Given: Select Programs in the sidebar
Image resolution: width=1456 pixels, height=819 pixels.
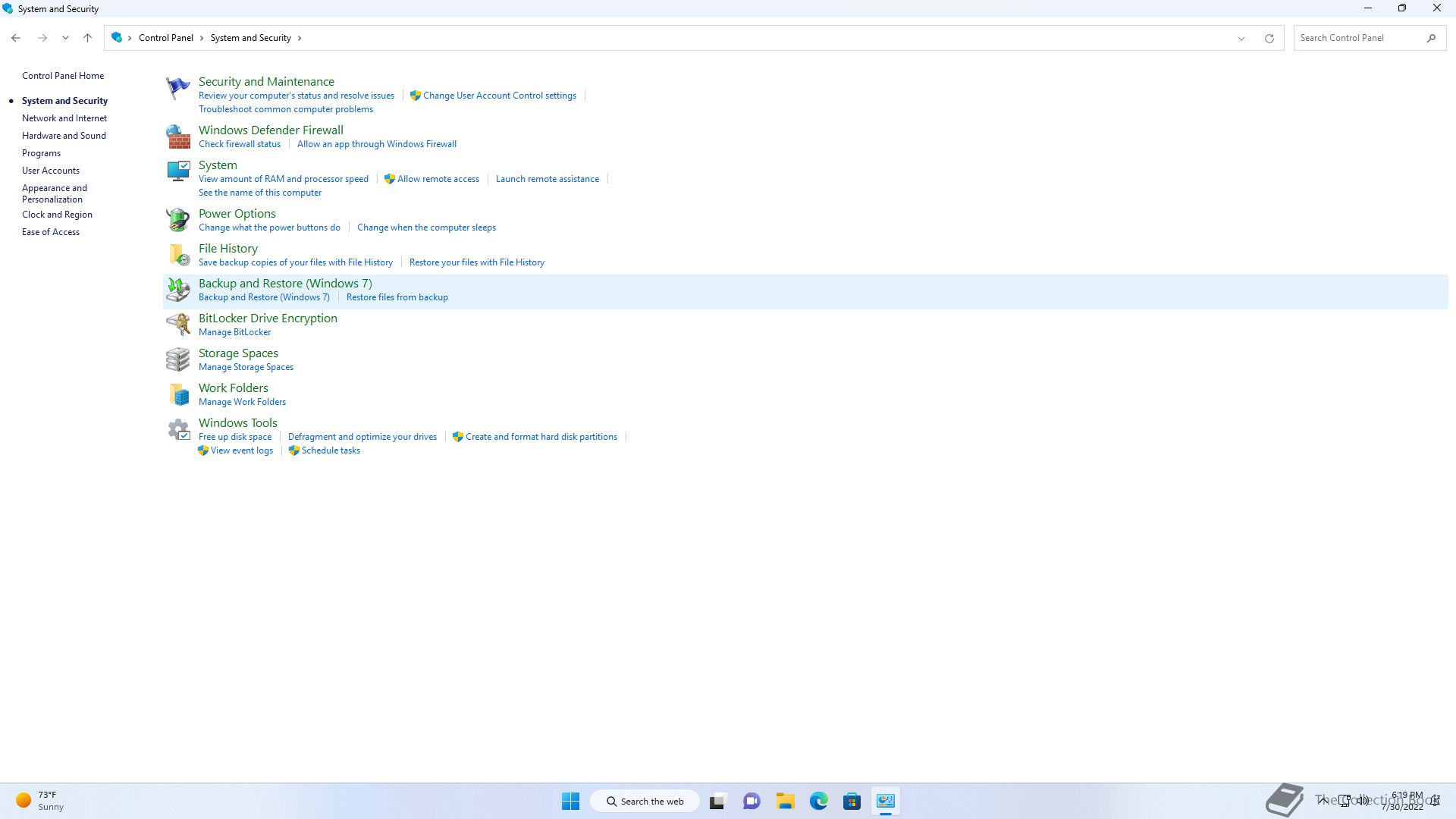Looking at the screenshot, I should coord(41,153).
